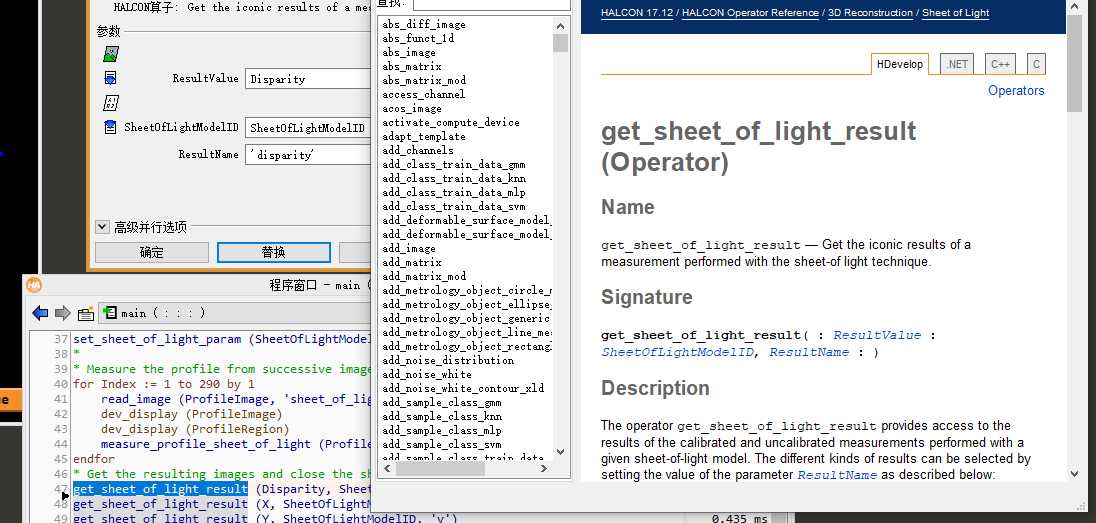Click the ResultName field with 'disparity'

click(308, 155)
